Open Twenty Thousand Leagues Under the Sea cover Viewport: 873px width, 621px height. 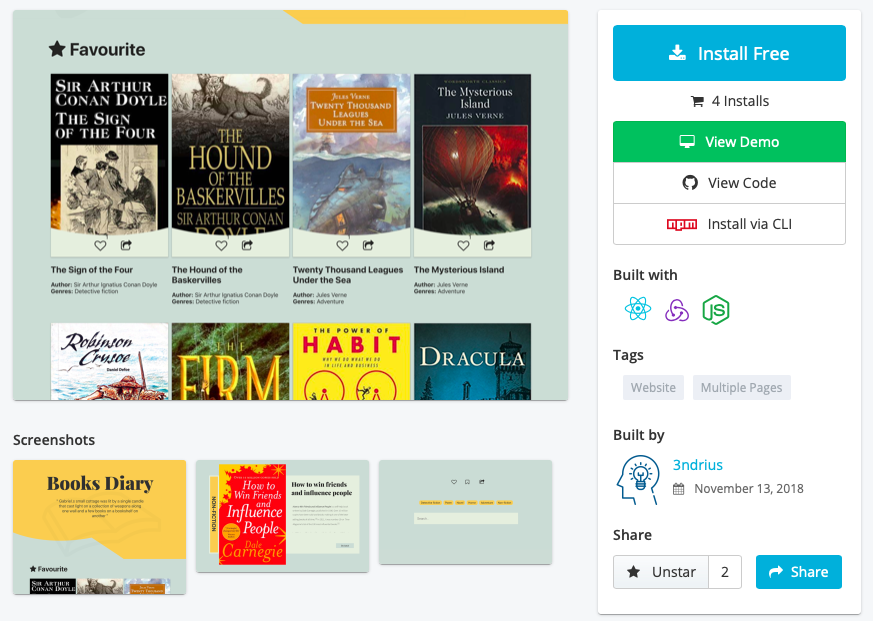[351, 153]
